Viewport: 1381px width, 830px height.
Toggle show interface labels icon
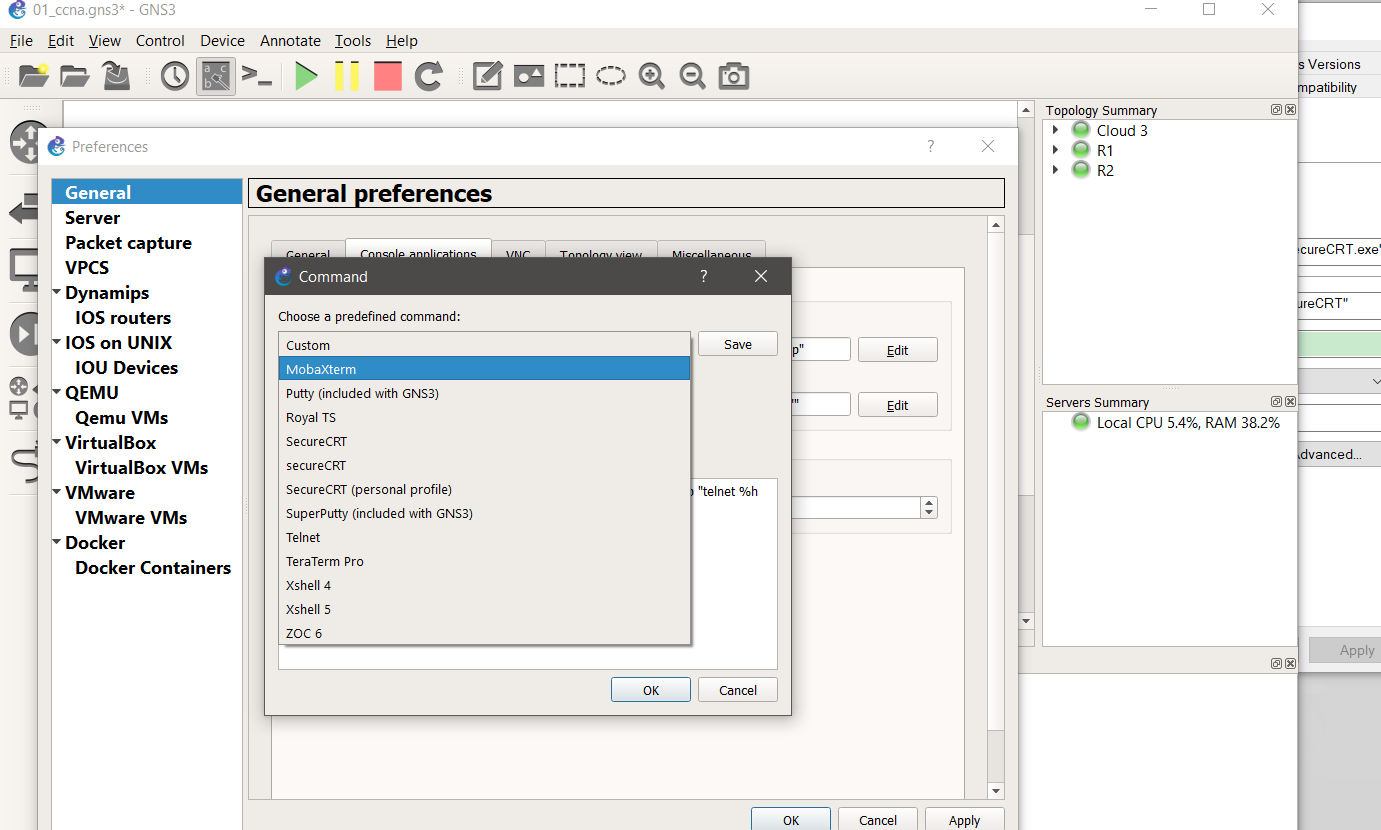click(215, 76)
